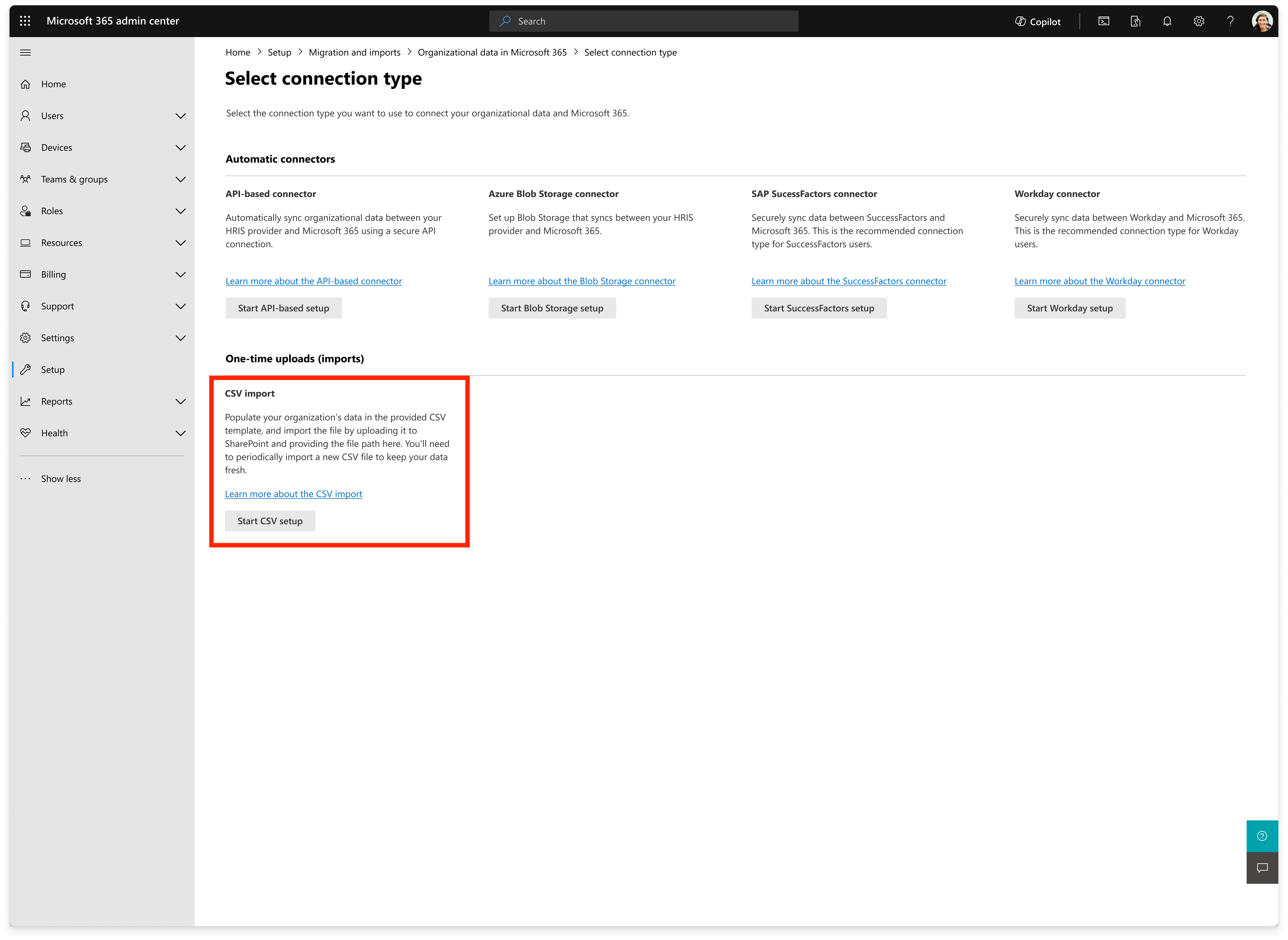This screenshot has width=1288, height=940.
Task: Open Learn more about the Blob Storage connector
Action: [582, 281]
